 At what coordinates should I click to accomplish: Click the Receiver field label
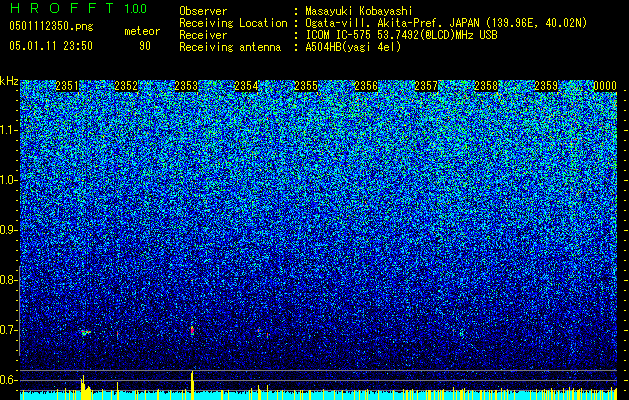203,35
